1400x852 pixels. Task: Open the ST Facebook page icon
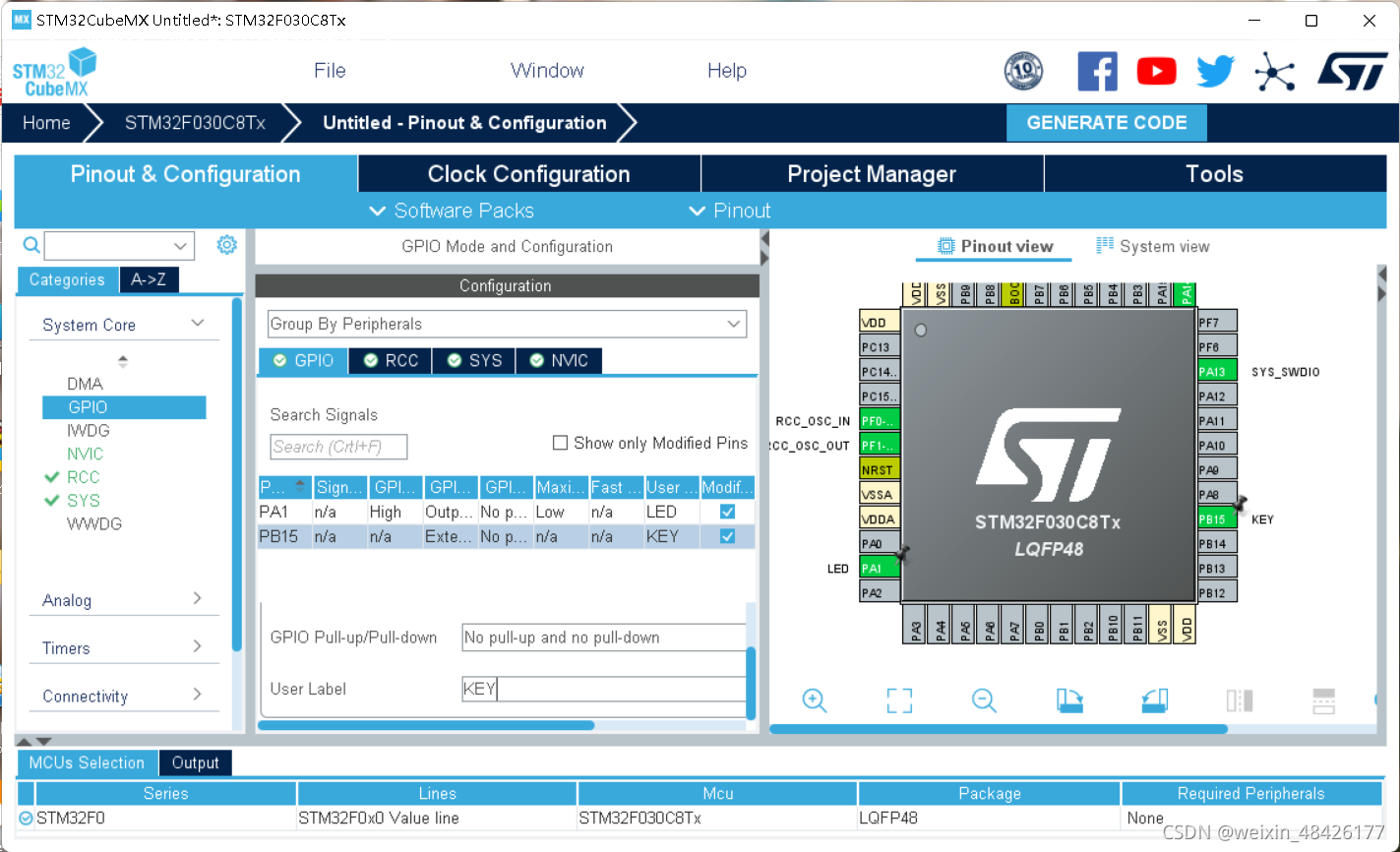[1097, 71]
